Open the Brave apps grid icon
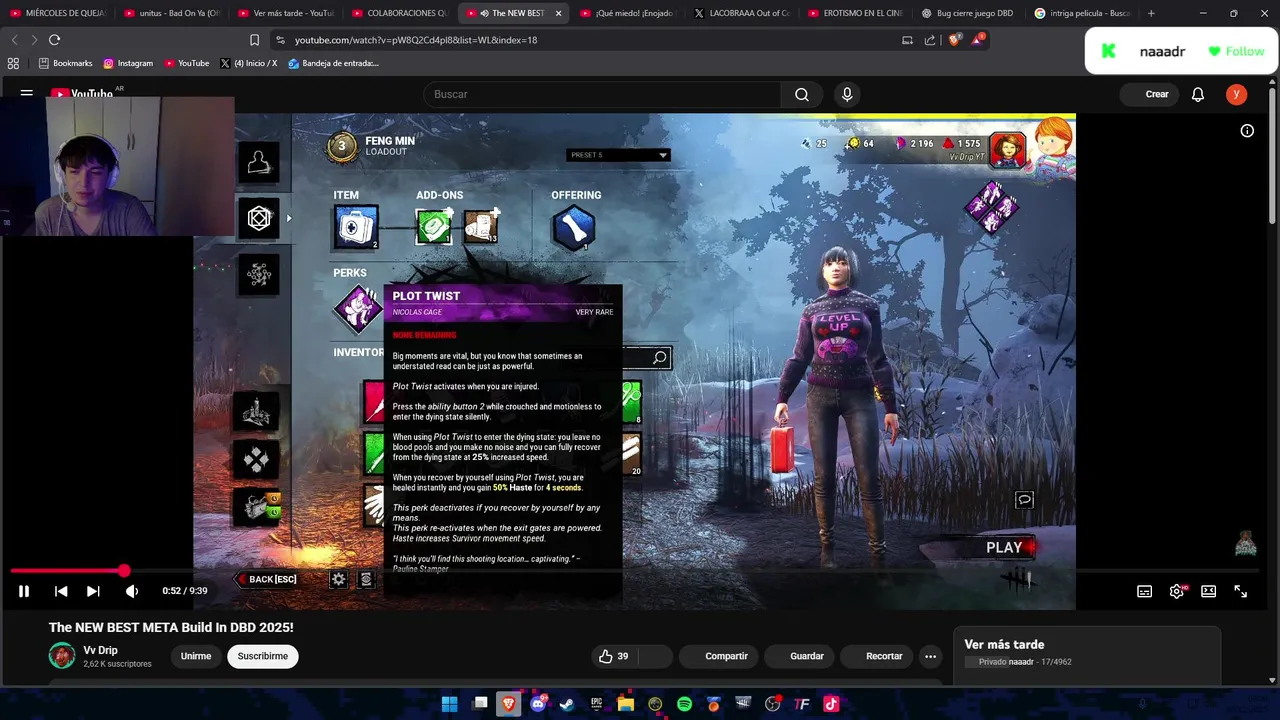 (13, 63)
